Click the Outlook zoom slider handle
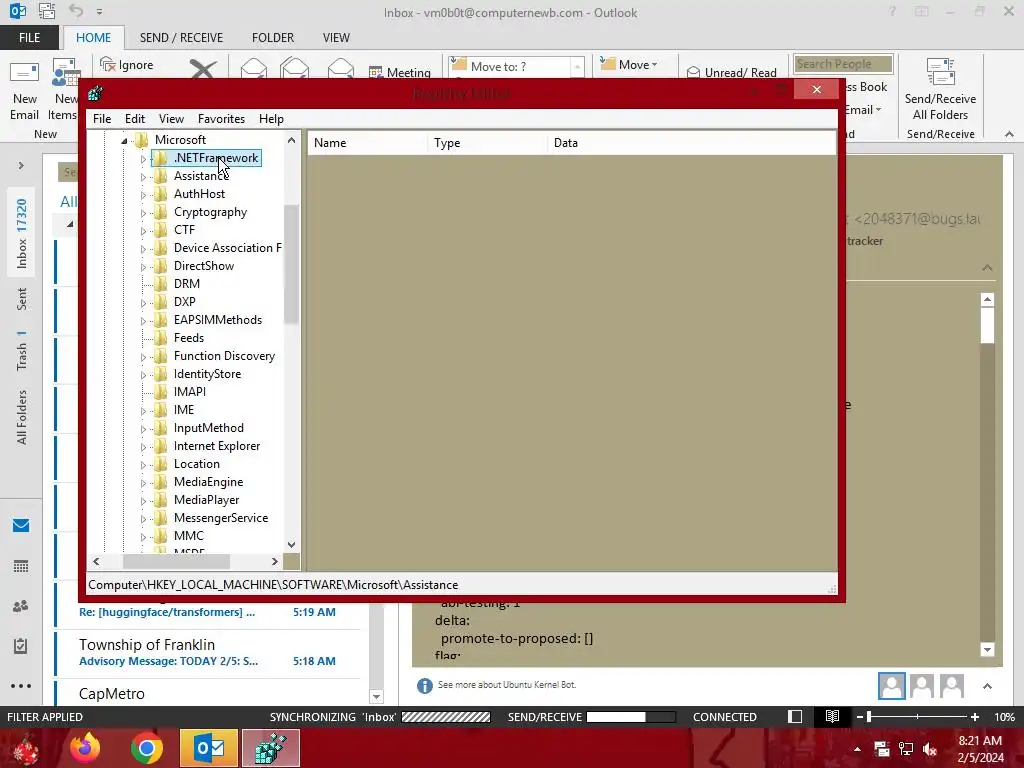Screen dimensions: 1024x768 pos(869,717)
